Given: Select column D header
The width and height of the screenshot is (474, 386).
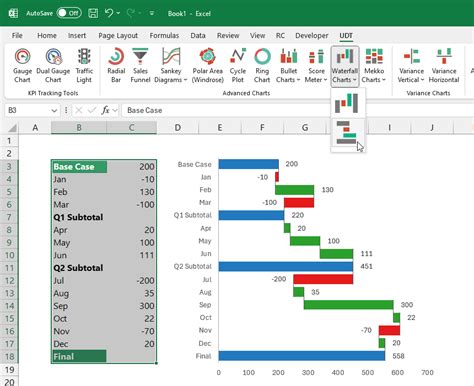Looking at the screenshot, I should (x=178, y=128).
